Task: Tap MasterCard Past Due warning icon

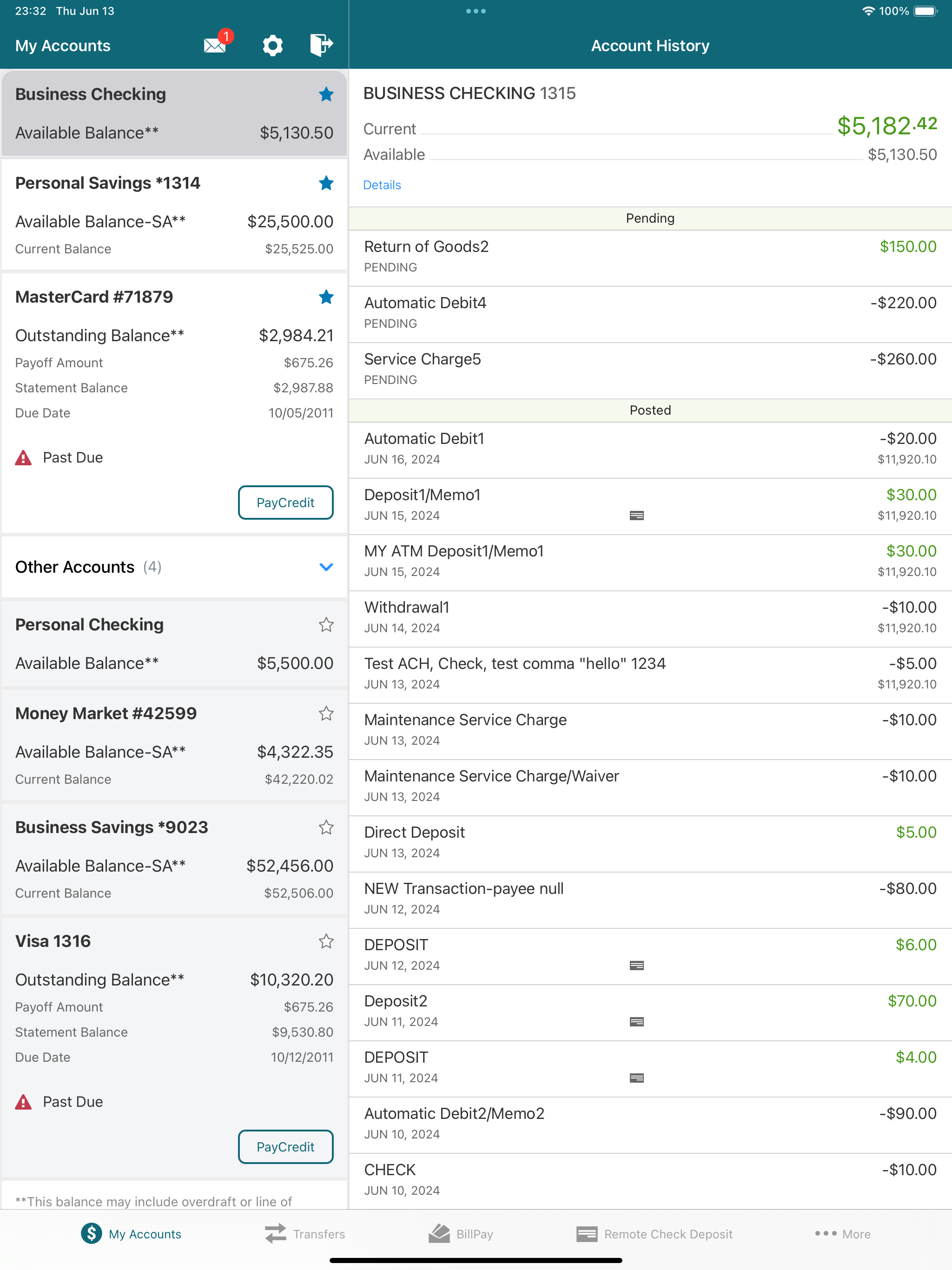Action: click(23, 458)
